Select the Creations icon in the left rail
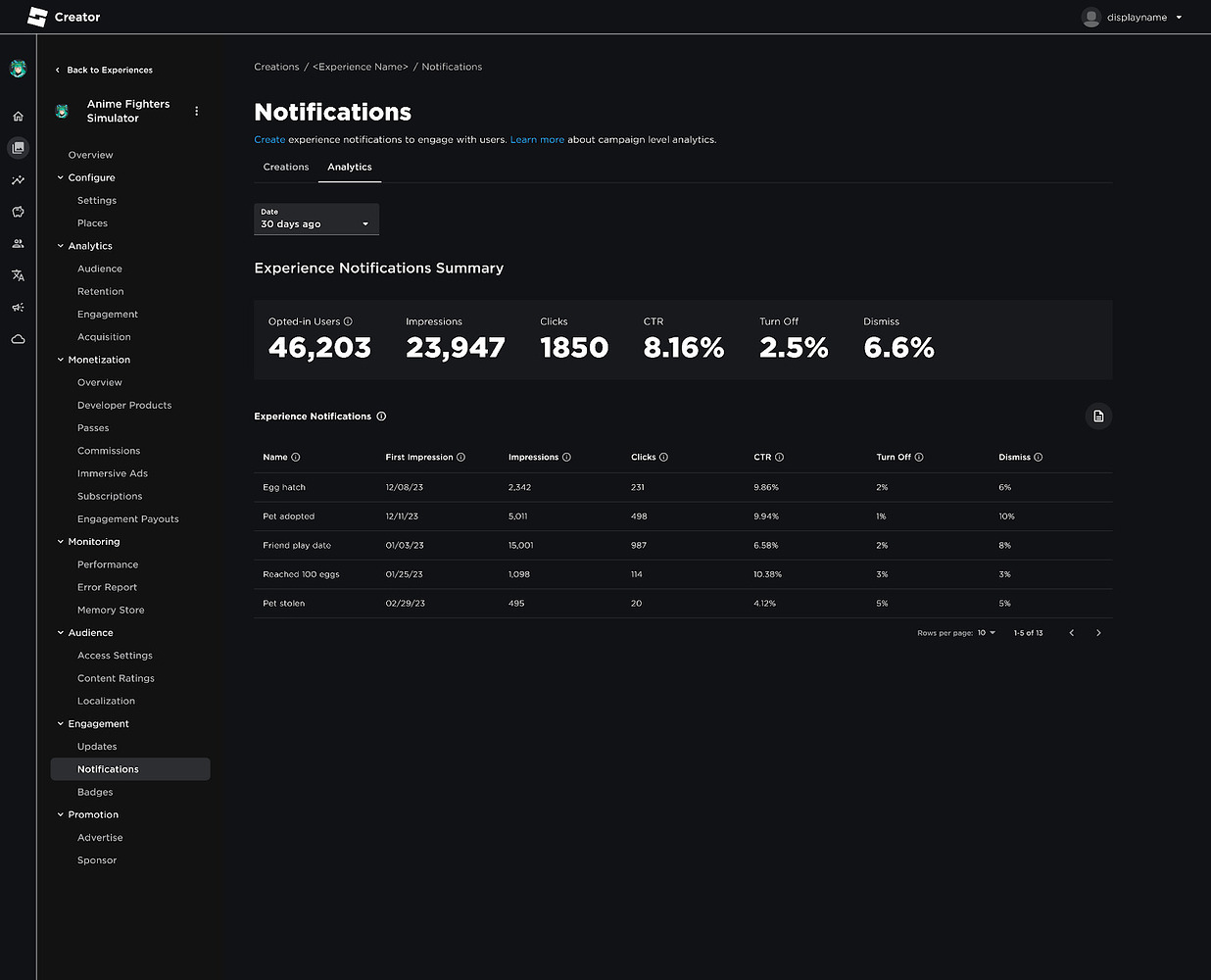Image resolution: width=1211 pixels, height=980 pixels. (x=18, y=148)
